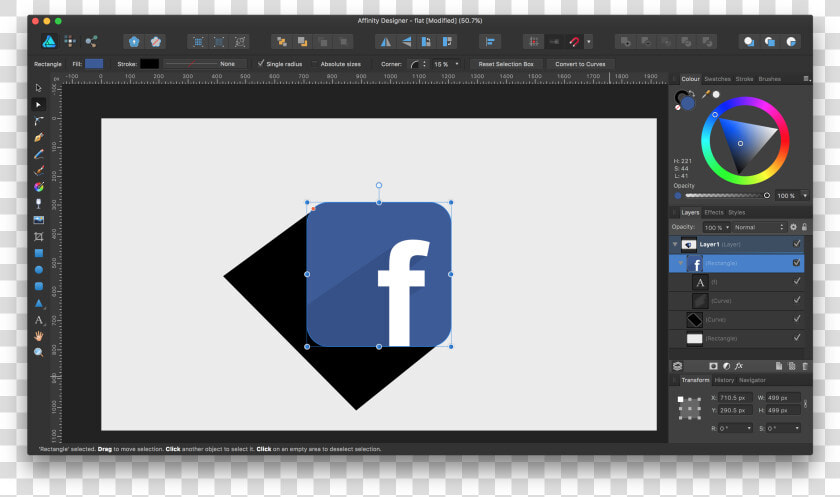This screenshot has height=497, width=840.
Task: Open the Navigator tab
Action: point(752,380)
